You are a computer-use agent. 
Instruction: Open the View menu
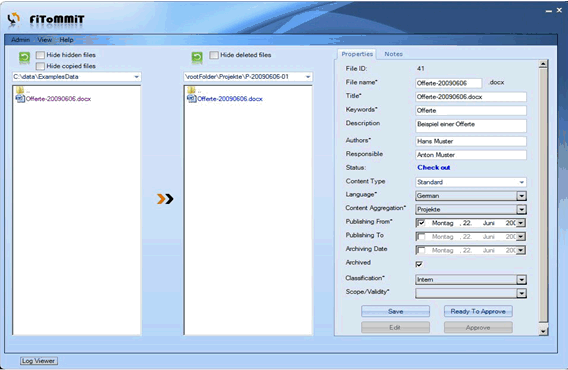(45, 40)
